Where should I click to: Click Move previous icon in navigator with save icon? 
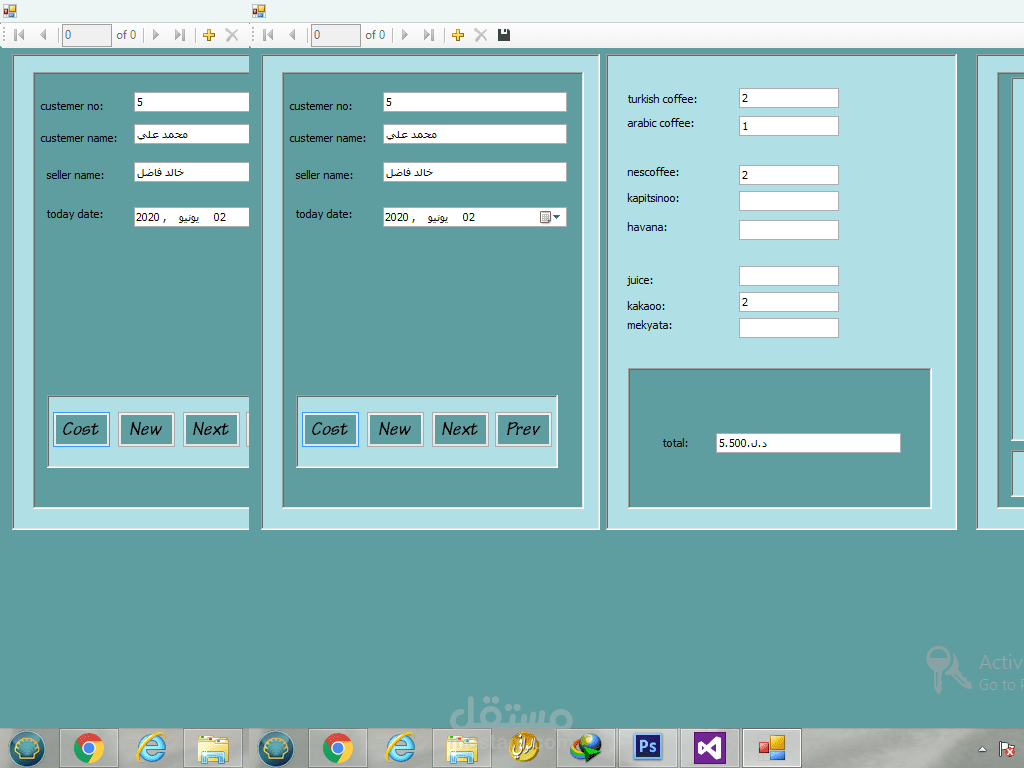(292, 35)
